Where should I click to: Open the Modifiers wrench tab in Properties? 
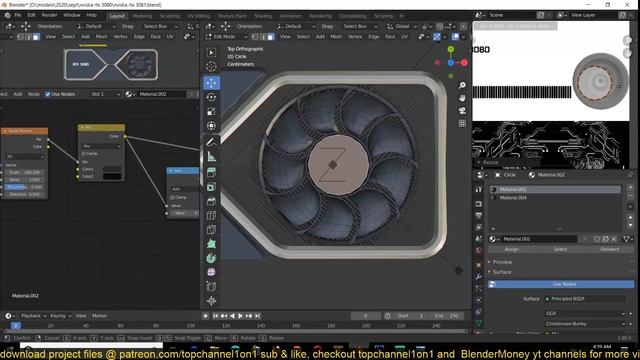click(x=478, y=277)
